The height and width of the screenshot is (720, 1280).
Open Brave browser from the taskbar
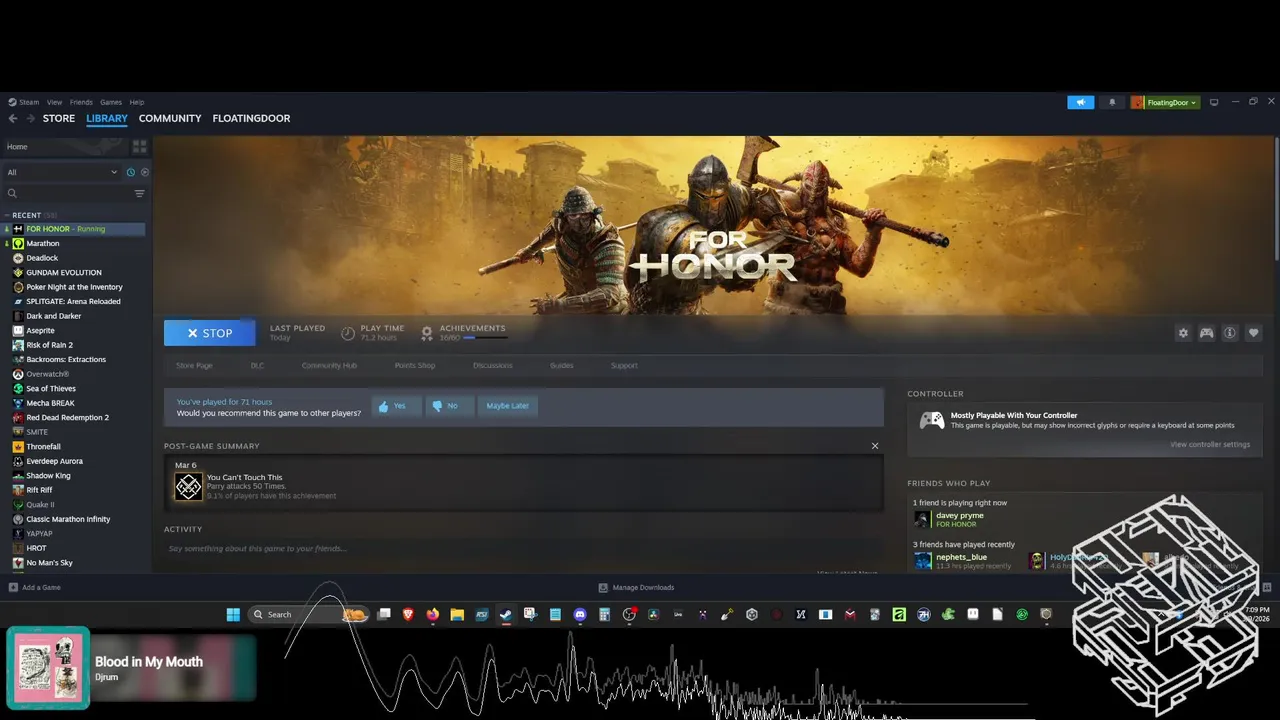point(408,614)
